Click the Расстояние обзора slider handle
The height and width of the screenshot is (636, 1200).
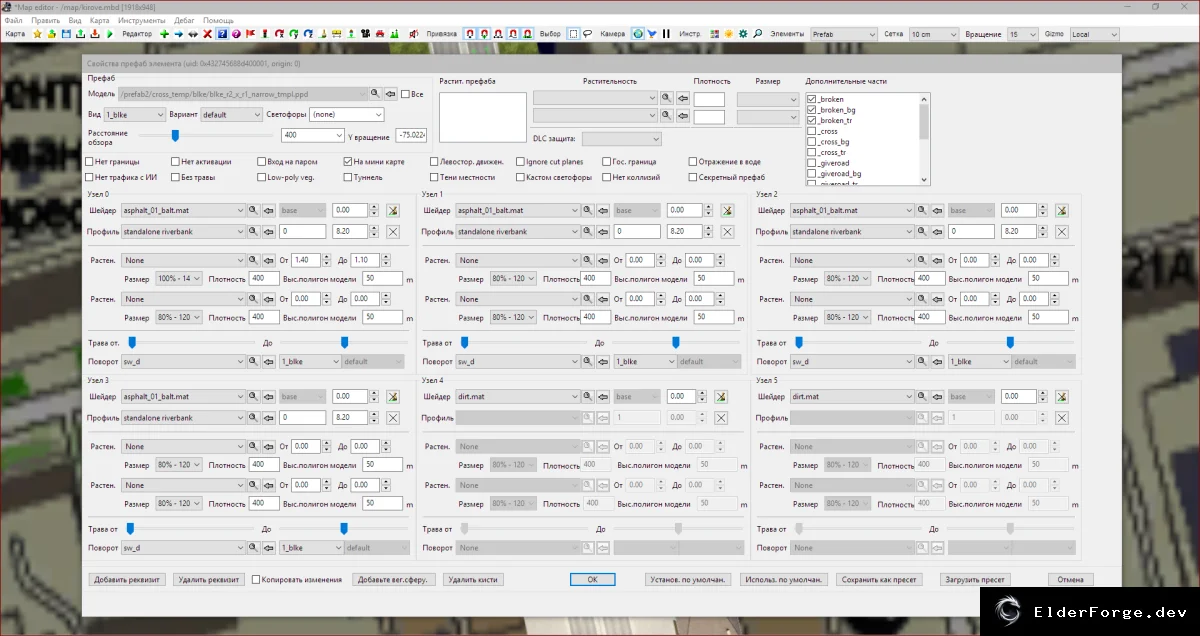point(175,135)
